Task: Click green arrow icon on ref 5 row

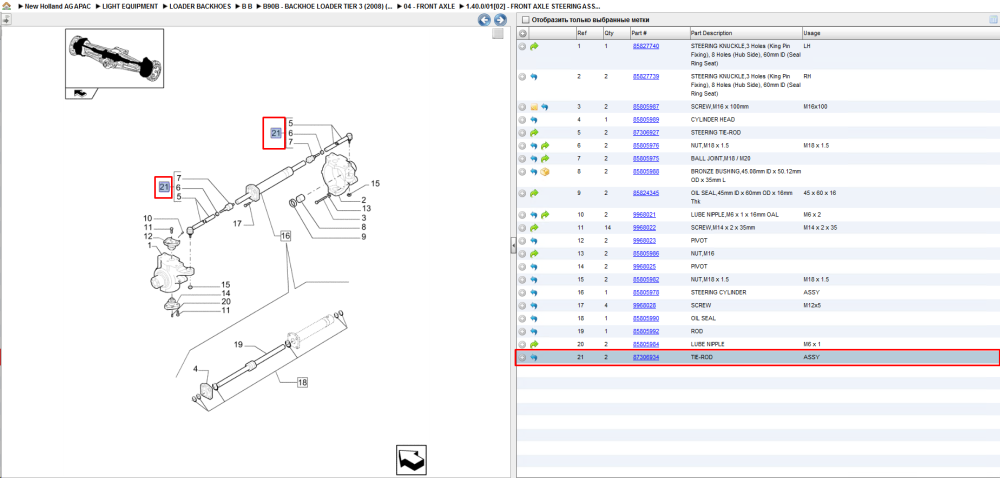Action: pos(534,133)
